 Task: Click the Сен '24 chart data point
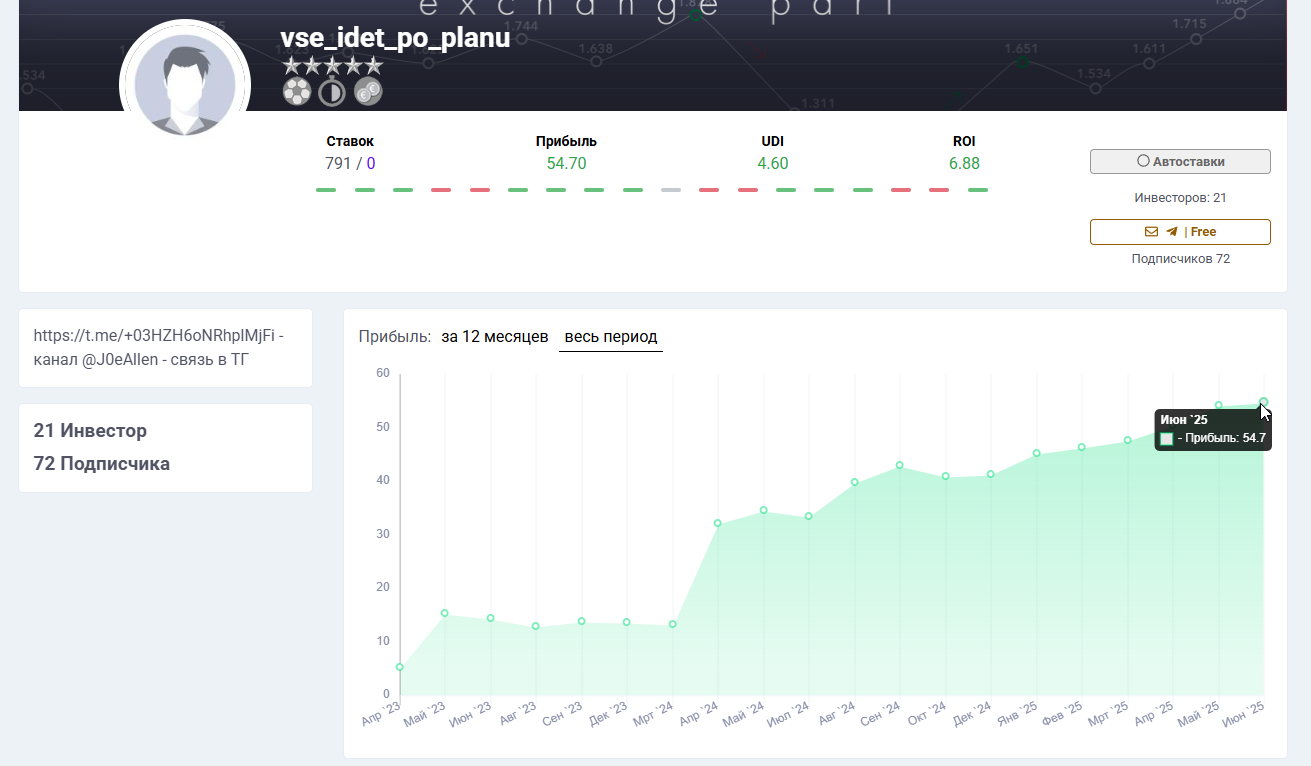[900, 465]
